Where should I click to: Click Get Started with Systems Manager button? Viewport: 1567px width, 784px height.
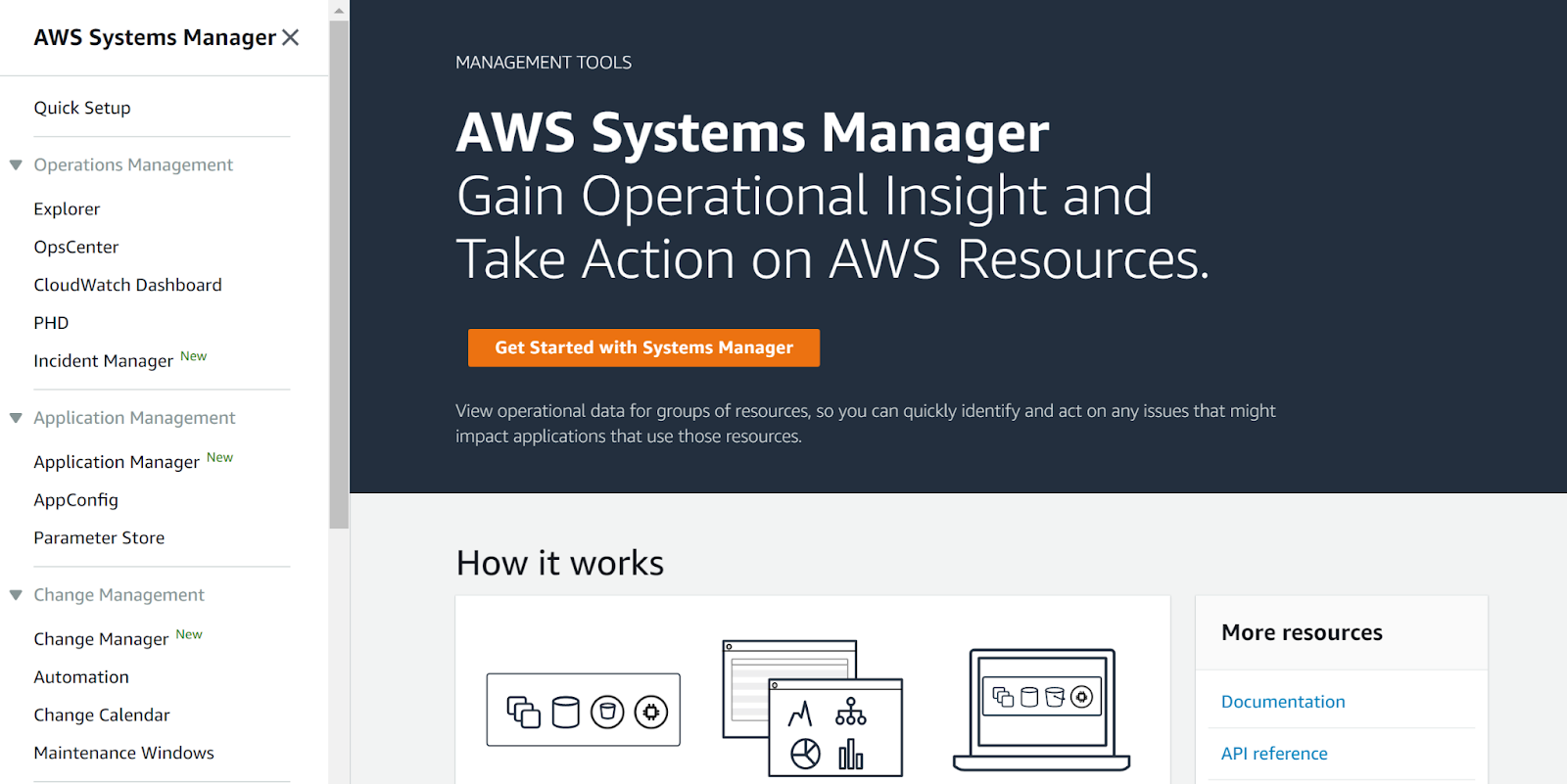(643, 347)
